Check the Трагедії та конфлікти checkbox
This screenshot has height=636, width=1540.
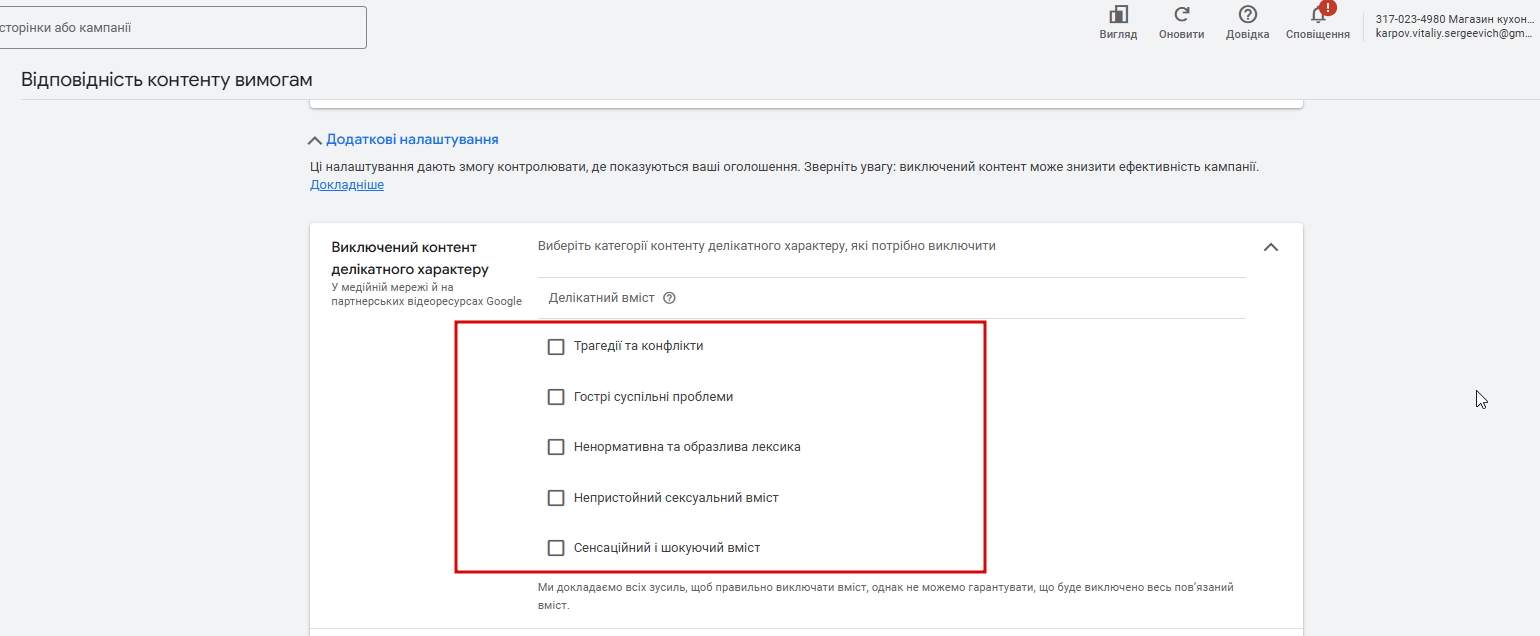point(556,346)
